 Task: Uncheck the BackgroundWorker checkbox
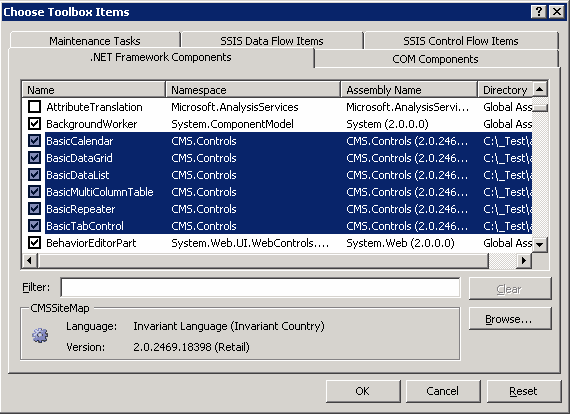pyautogui.click(x=35, y=124)
